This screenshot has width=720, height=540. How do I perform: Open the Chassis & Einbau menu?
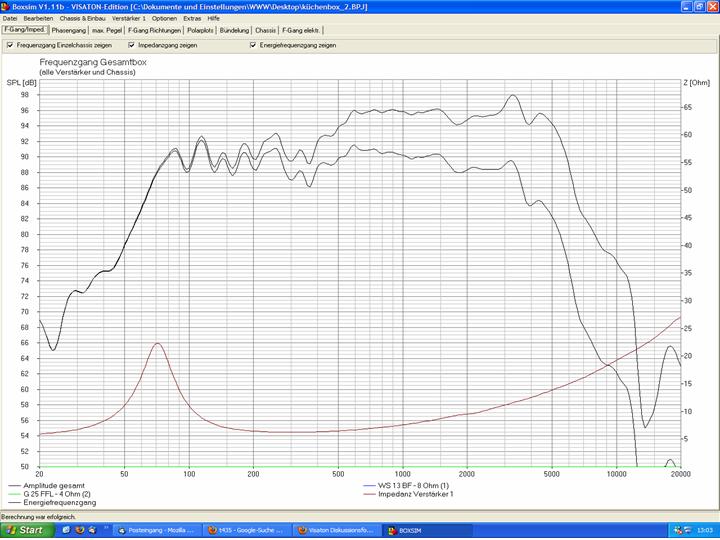[x=82, y=18]
